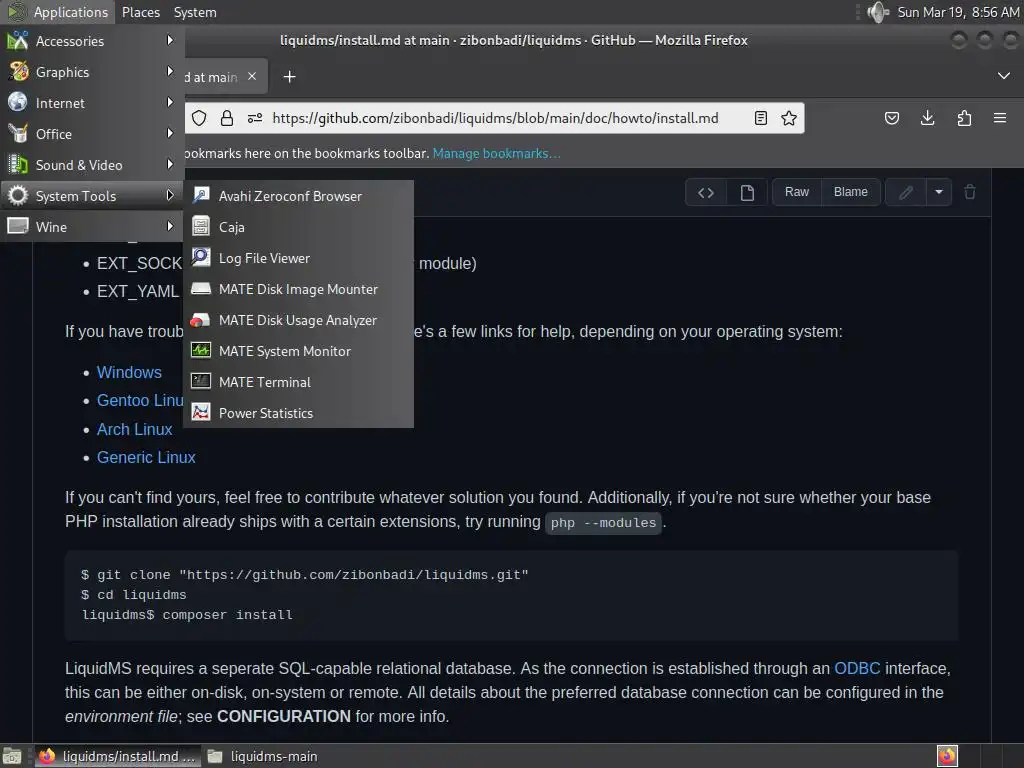The height and width of the screenshot is (768, 1024).
Task: Click the Power Statistics chart icon
Action: coord(201,413)
